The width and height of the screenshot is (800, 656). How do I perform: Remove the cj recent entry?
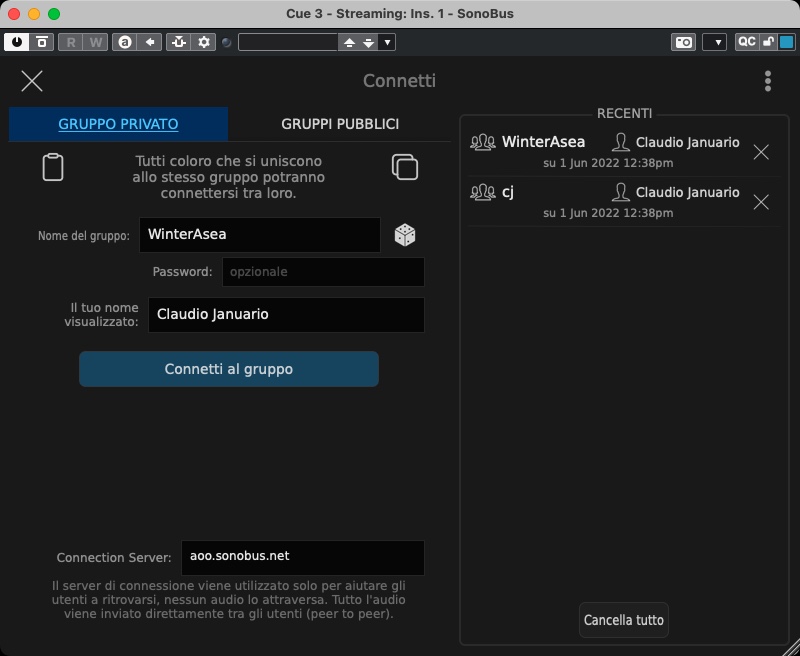[761, 202]
